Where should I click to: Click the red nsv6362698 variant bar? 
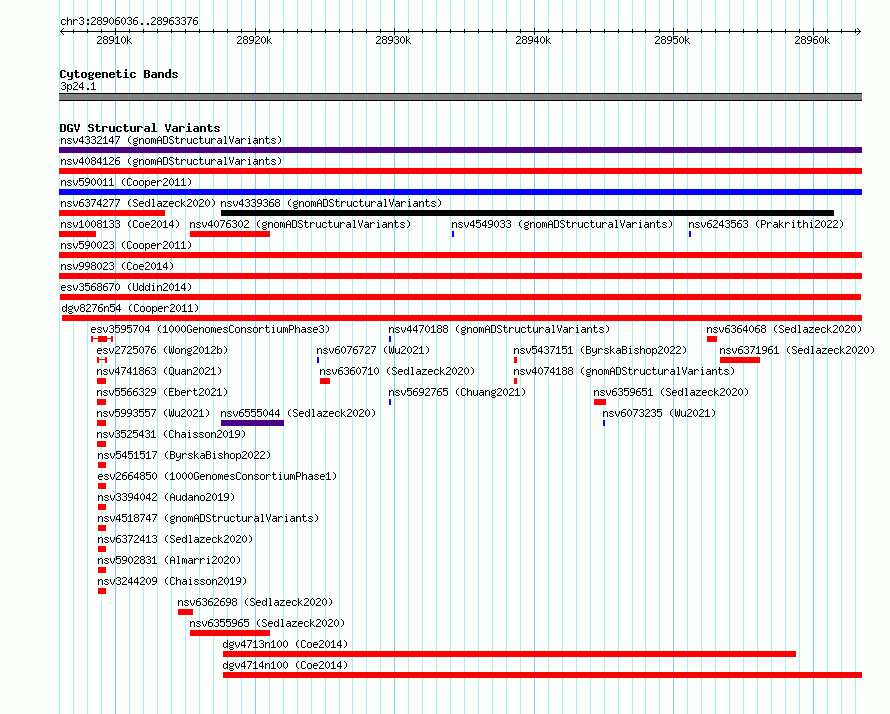[185, 612]
